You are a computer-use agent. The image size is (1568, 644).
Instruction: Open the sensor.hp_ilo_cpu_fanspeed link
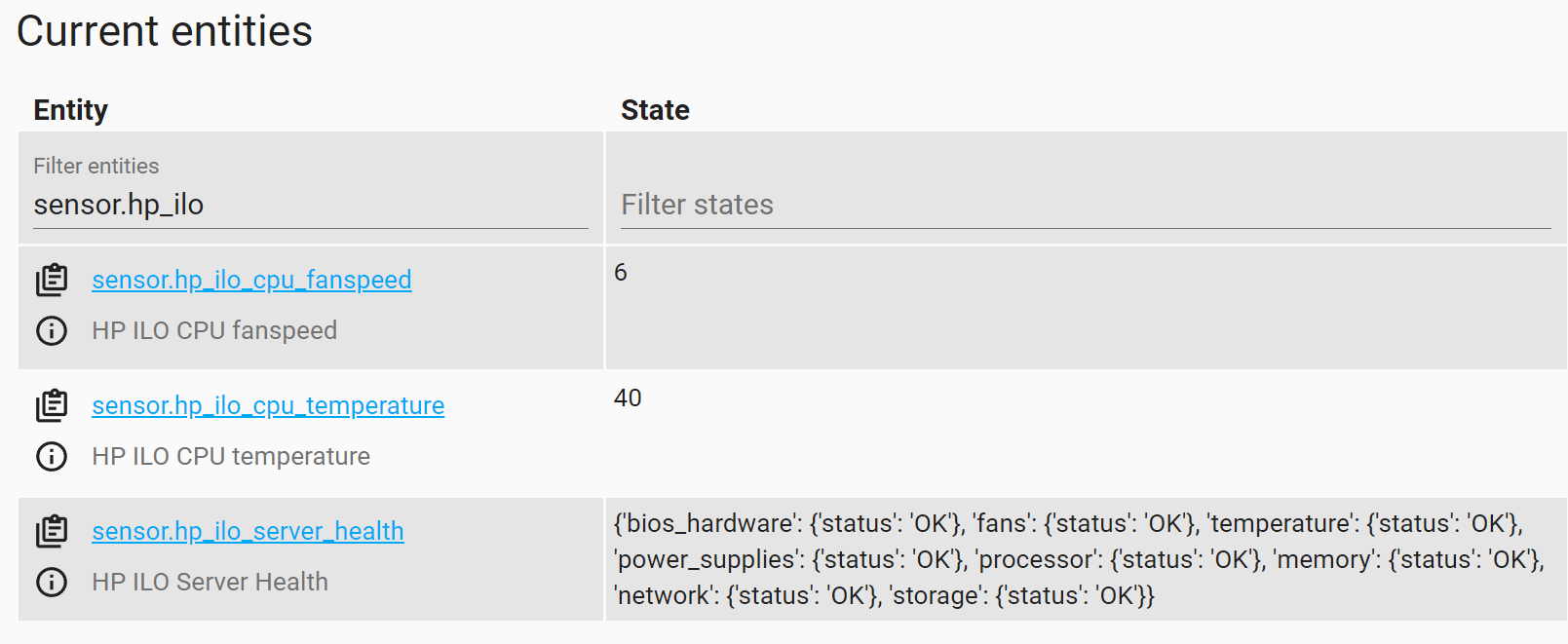[x=251, y=281]
